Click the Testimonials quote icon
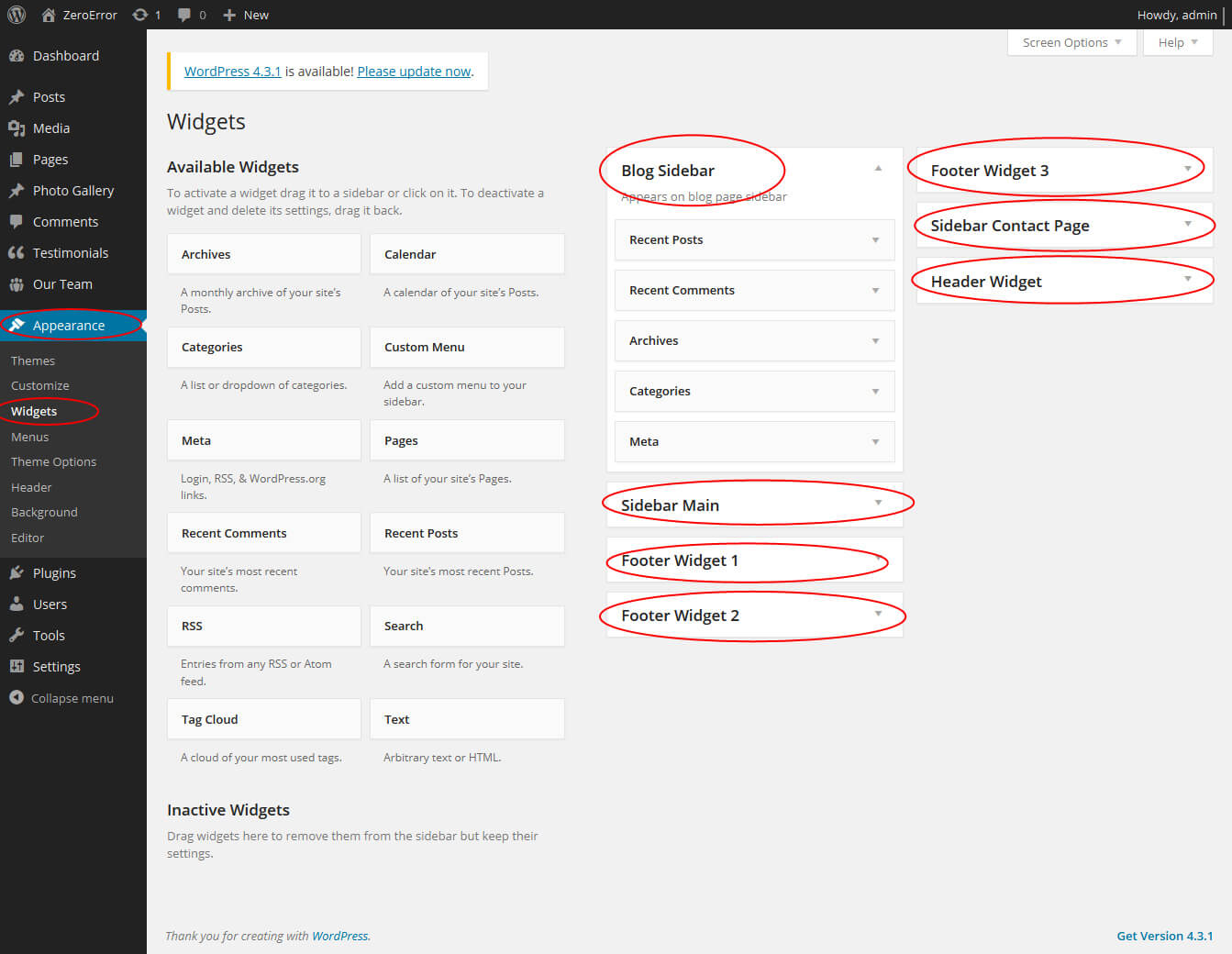The width and height of the screenshot is (1232, 954). 17,253
